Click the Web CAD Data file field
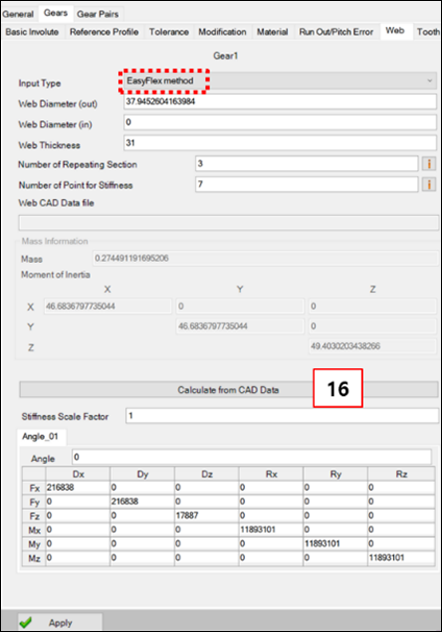This screenshot has height=632, width=442. [x=228, y=222]
